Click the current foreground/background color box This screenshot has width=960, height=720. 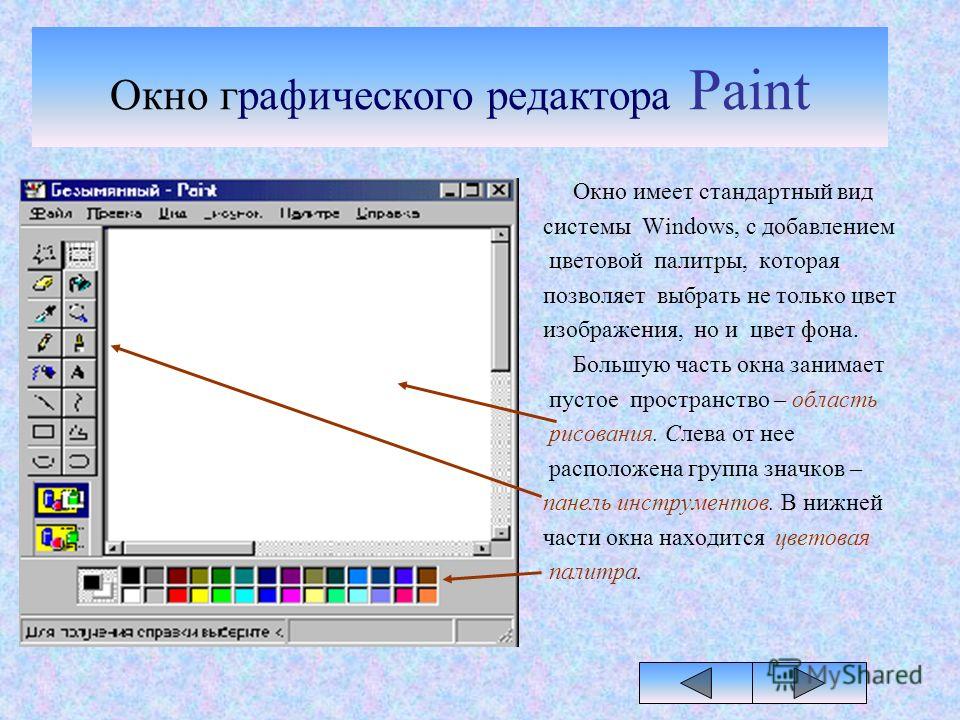(x=97, y=585)
